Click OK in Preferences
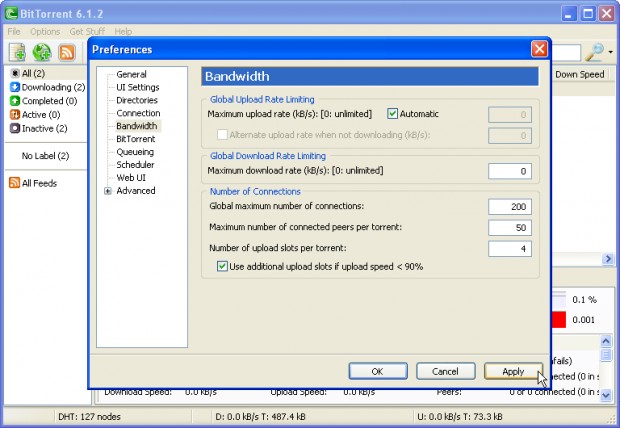Image resolution: width=620 pixels, height=428 pixels. (x=378, y=371)
